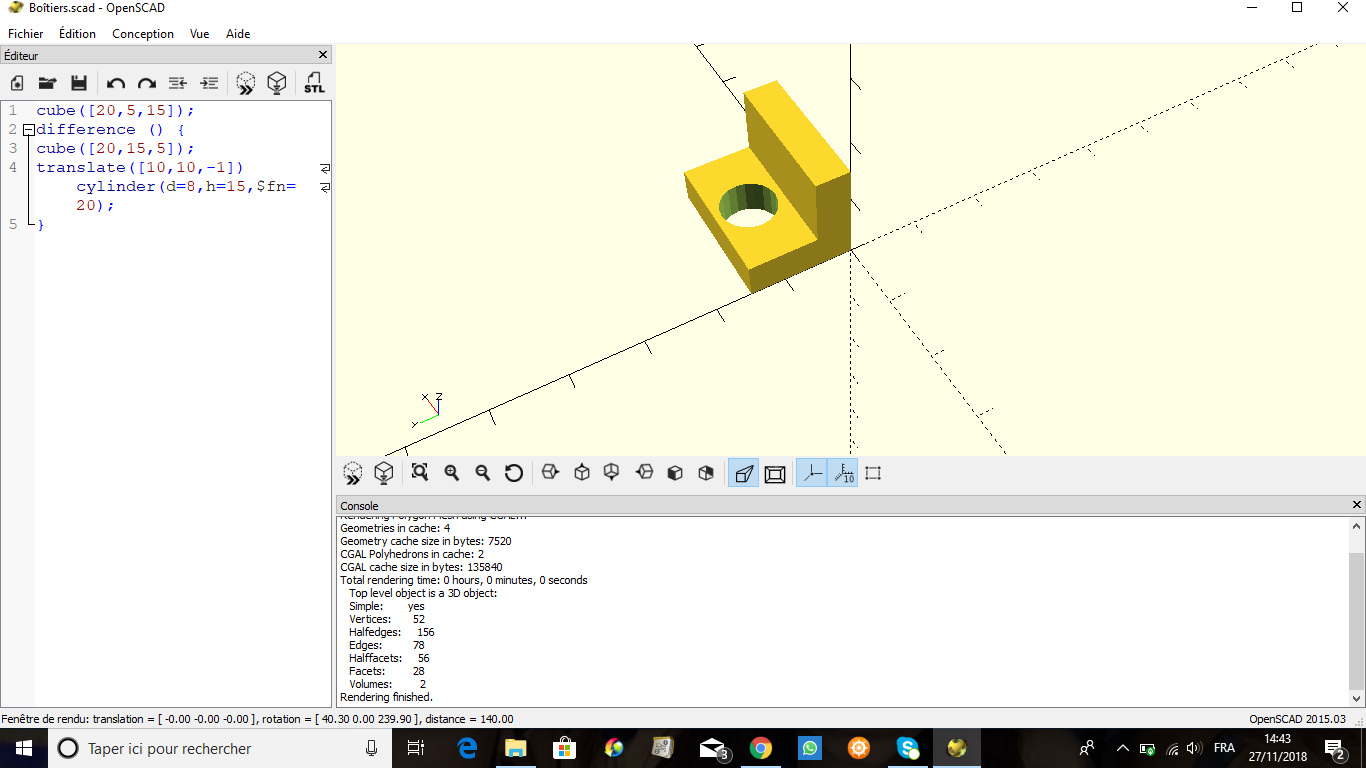Switch to the Top view
The width and height of the screenshot is (1366, 768).
click(x=582, y=473)
